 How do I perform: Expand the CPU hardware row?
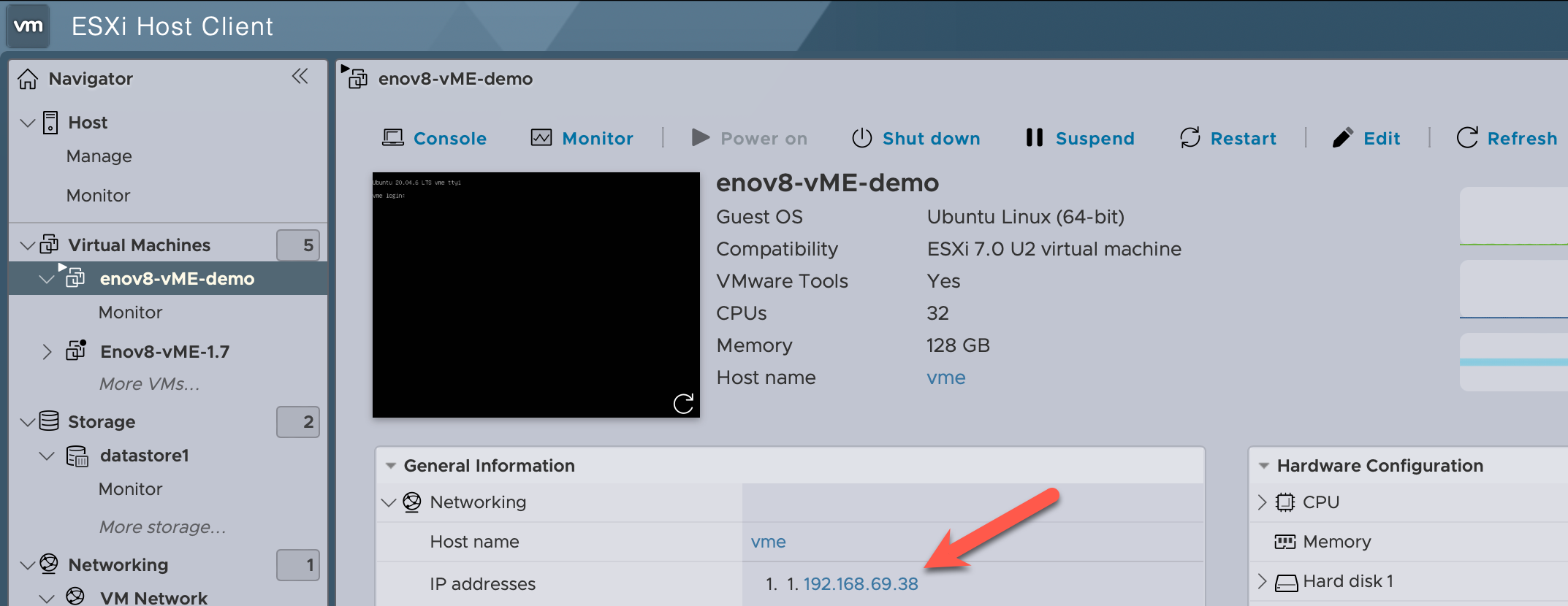[x=1262, y=502]
